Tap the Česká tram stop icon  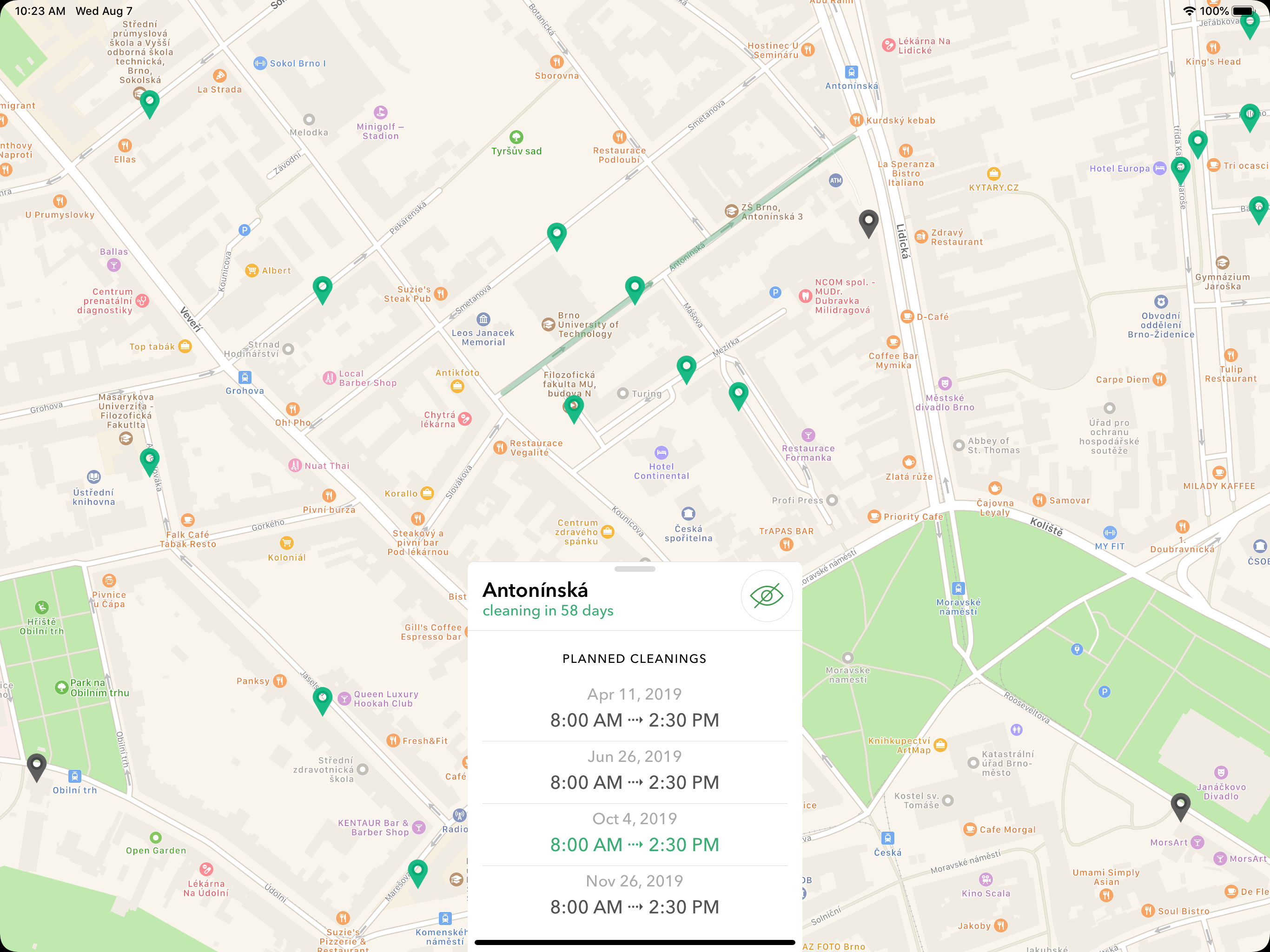(887, 838)
